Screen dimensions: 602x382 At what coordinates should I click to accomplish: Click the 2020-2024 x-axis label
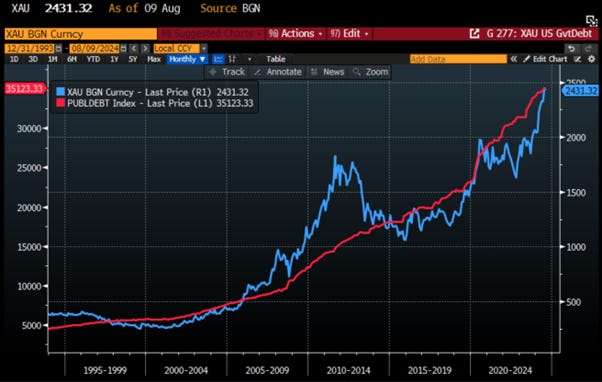tap(510, 370)
